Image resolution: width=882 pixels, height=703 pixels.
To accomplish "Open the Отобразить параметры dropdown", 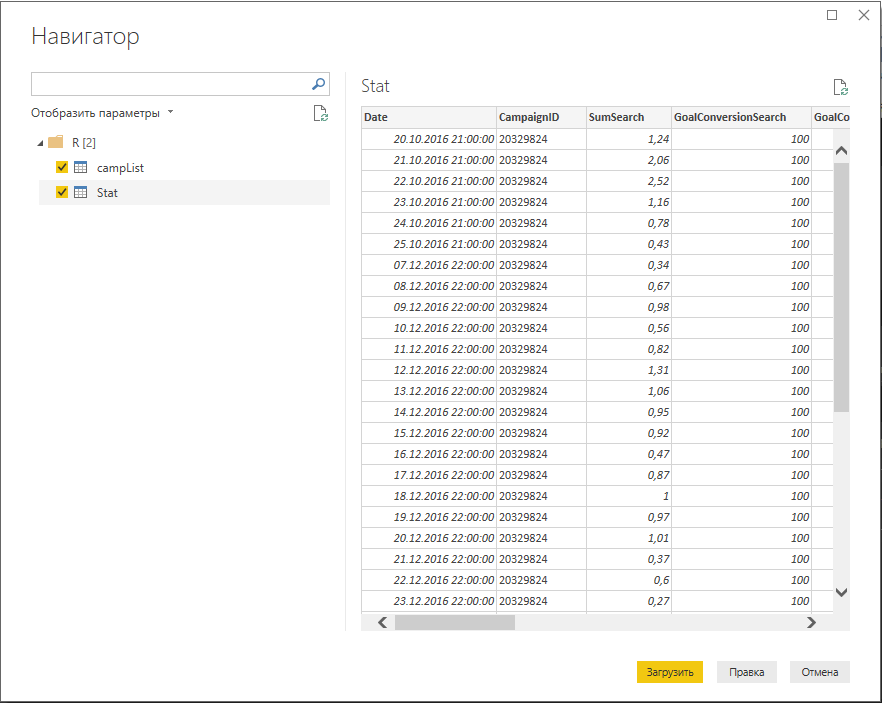I will [102, 113].
